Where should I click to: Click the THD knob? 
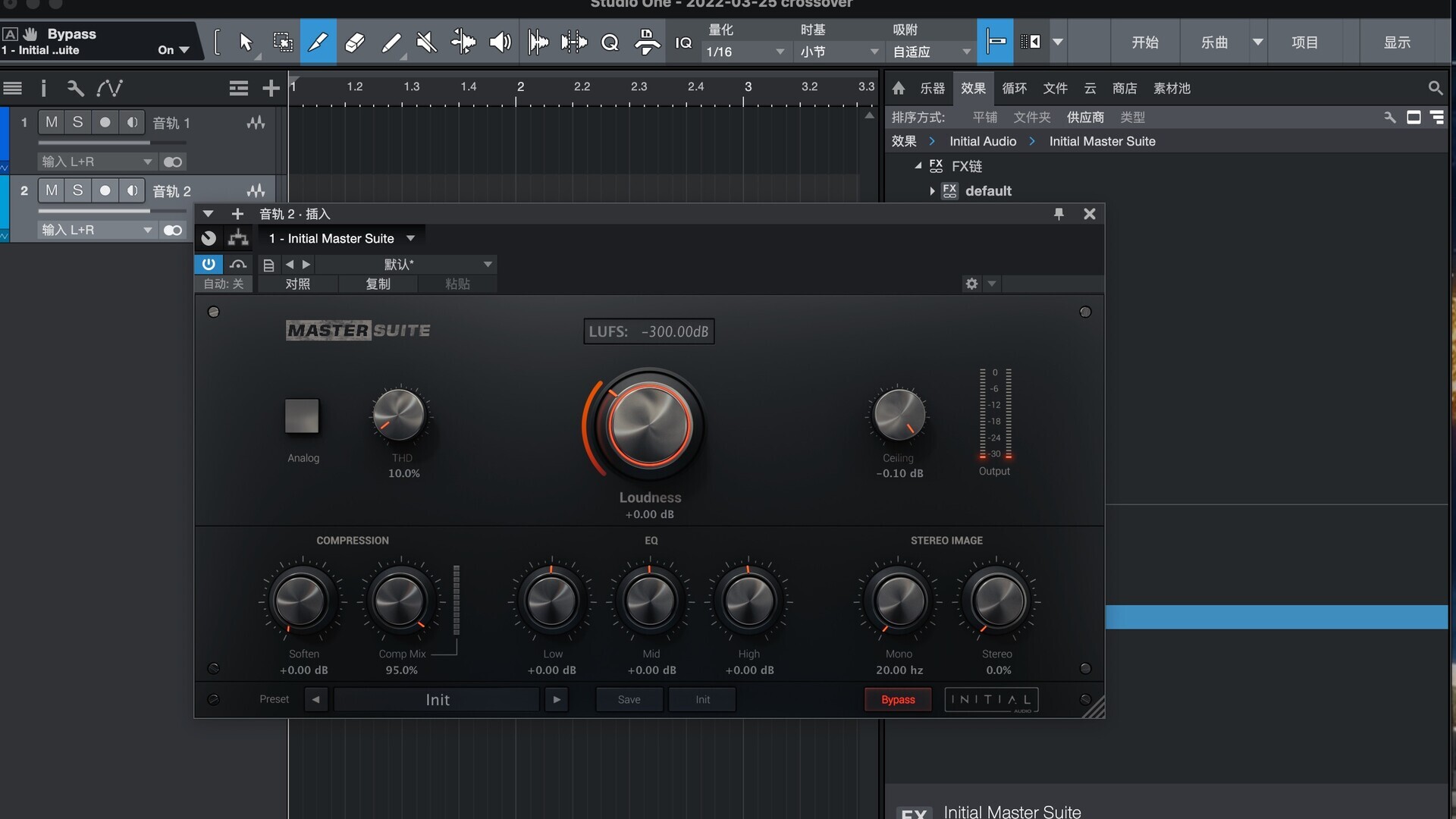pyautogui.click(x=399, y=415)
